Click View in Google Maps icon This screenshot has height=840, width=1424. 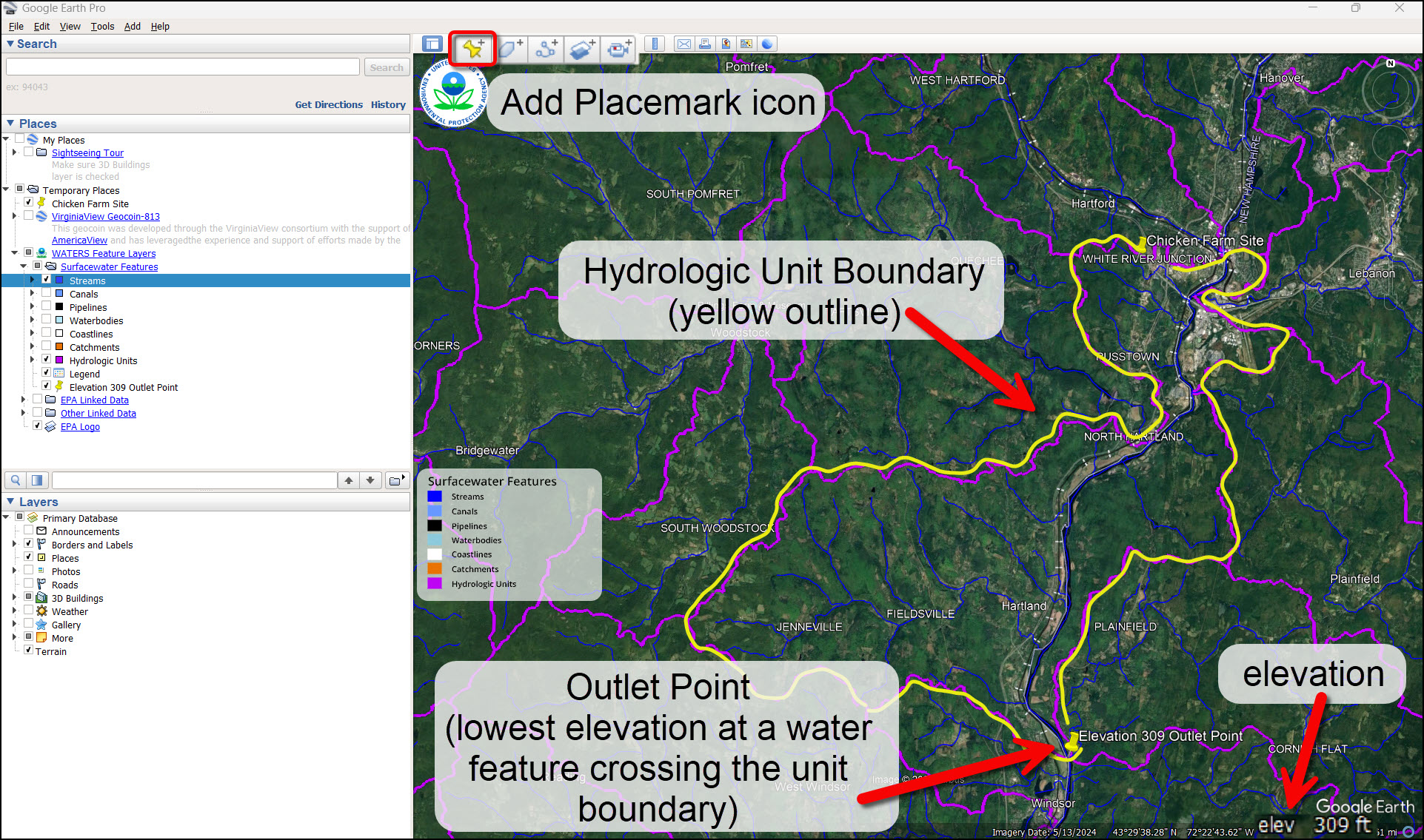click(746, 44)
